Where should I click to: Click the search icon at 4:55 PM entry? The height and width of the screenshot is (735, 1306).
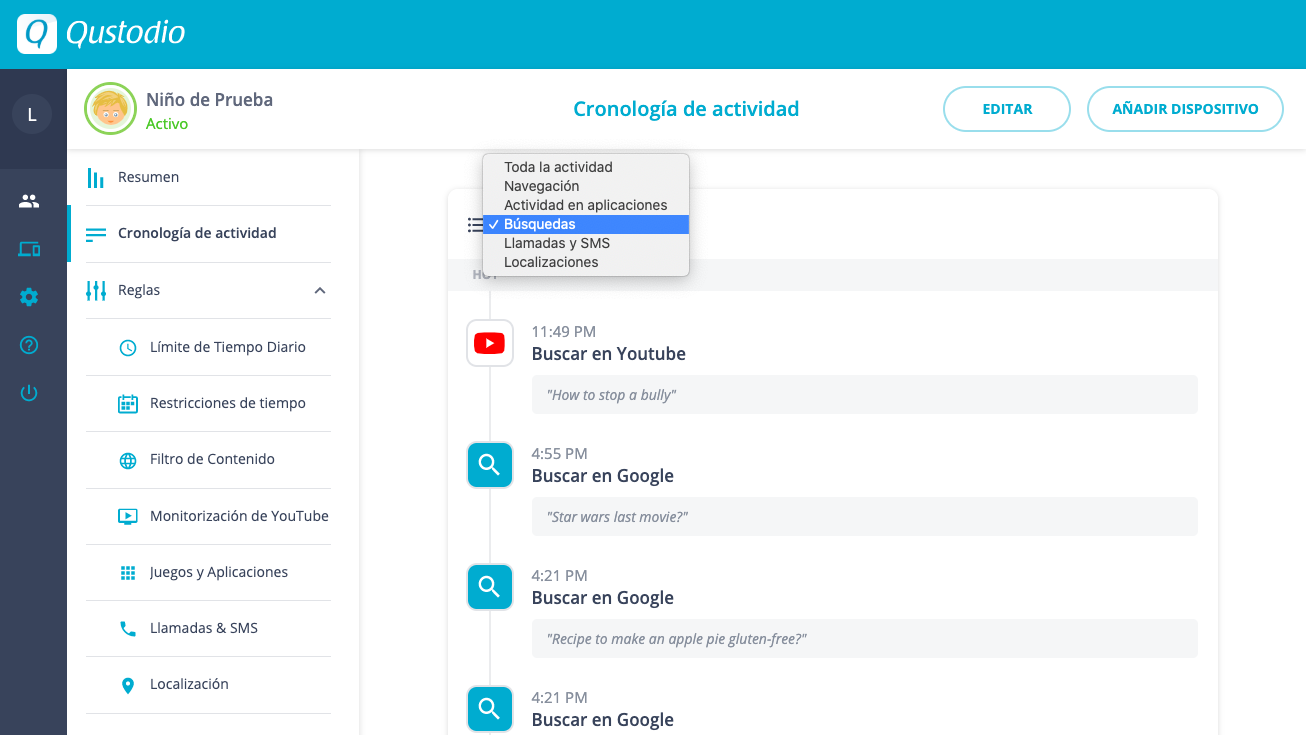pyautogui.click(x=489, y=465)
